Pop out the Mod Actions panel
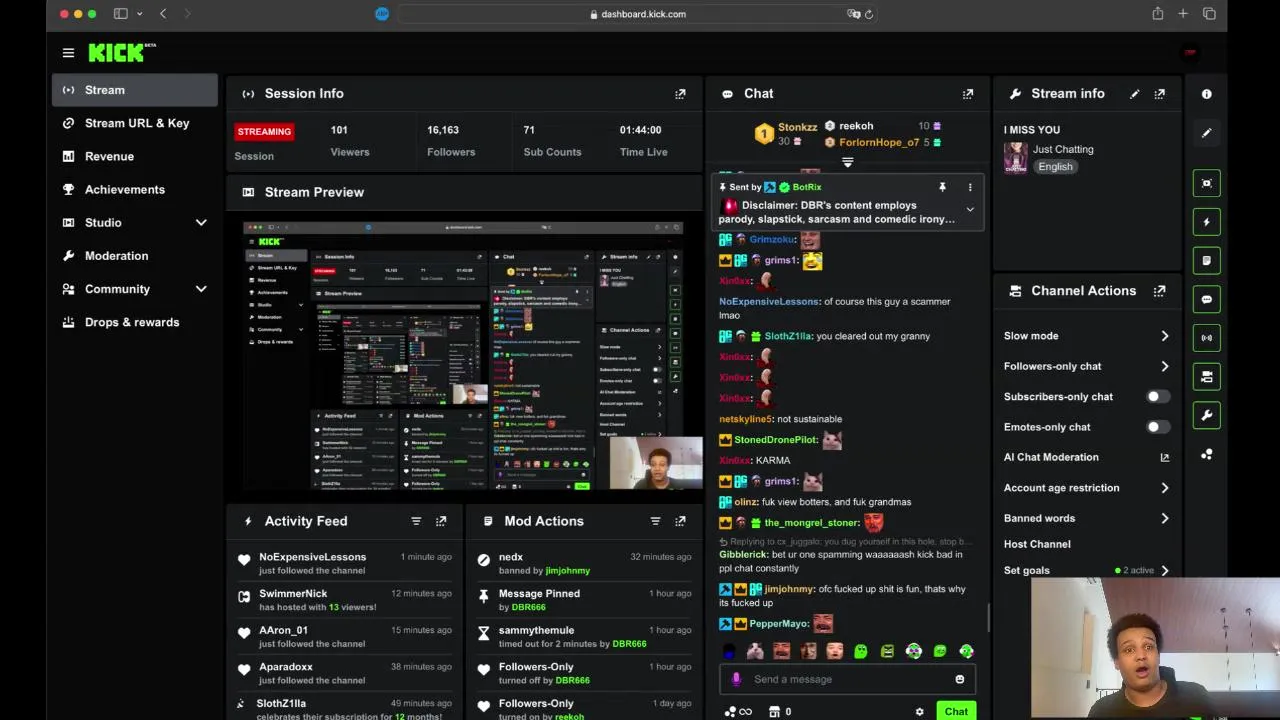 (x=680, y=521)
